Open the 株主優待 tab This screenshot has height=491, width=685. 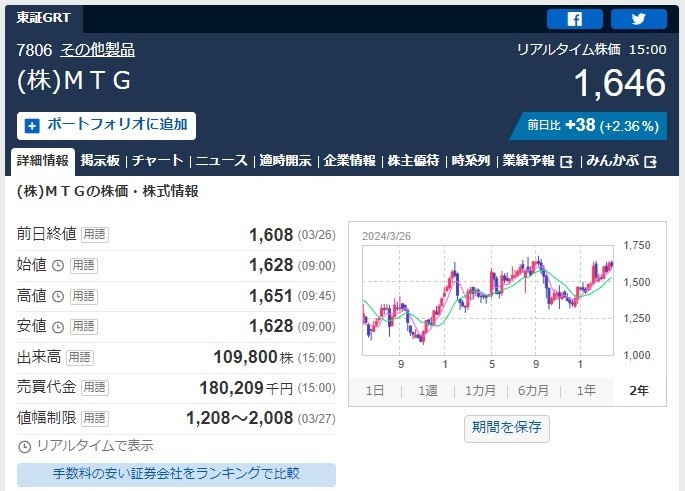click(x=413, y=161)
